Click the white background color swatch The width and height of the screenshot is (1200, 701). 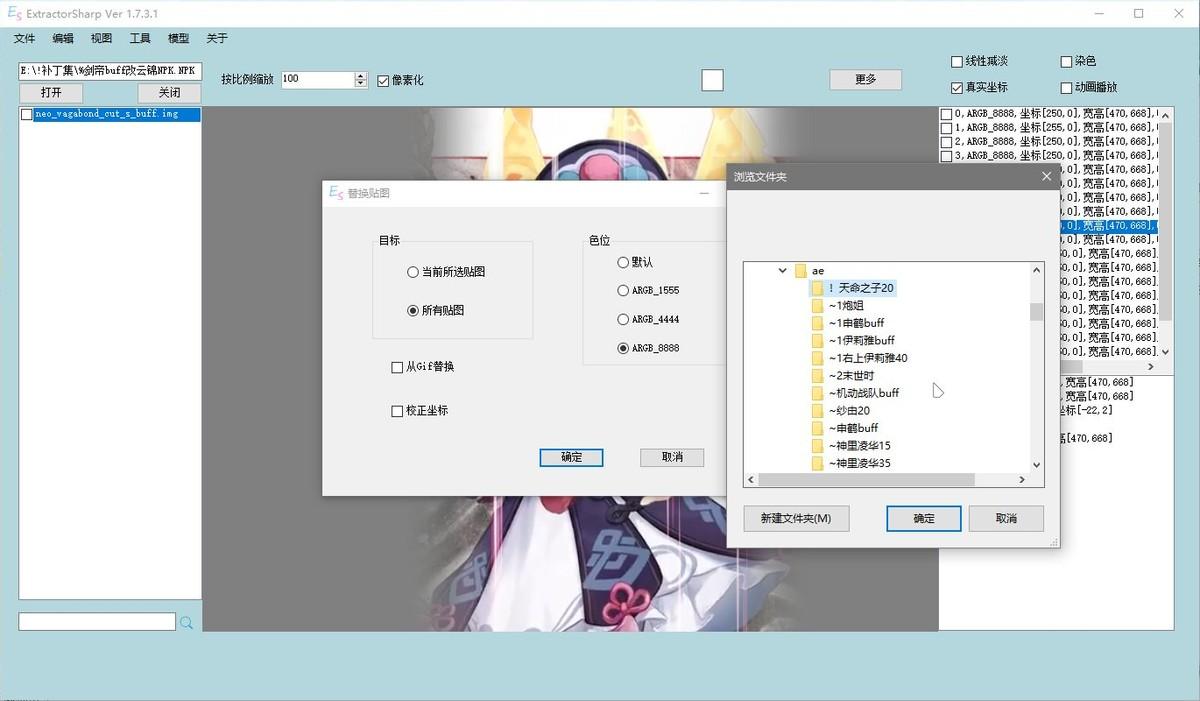click(712, 79)
